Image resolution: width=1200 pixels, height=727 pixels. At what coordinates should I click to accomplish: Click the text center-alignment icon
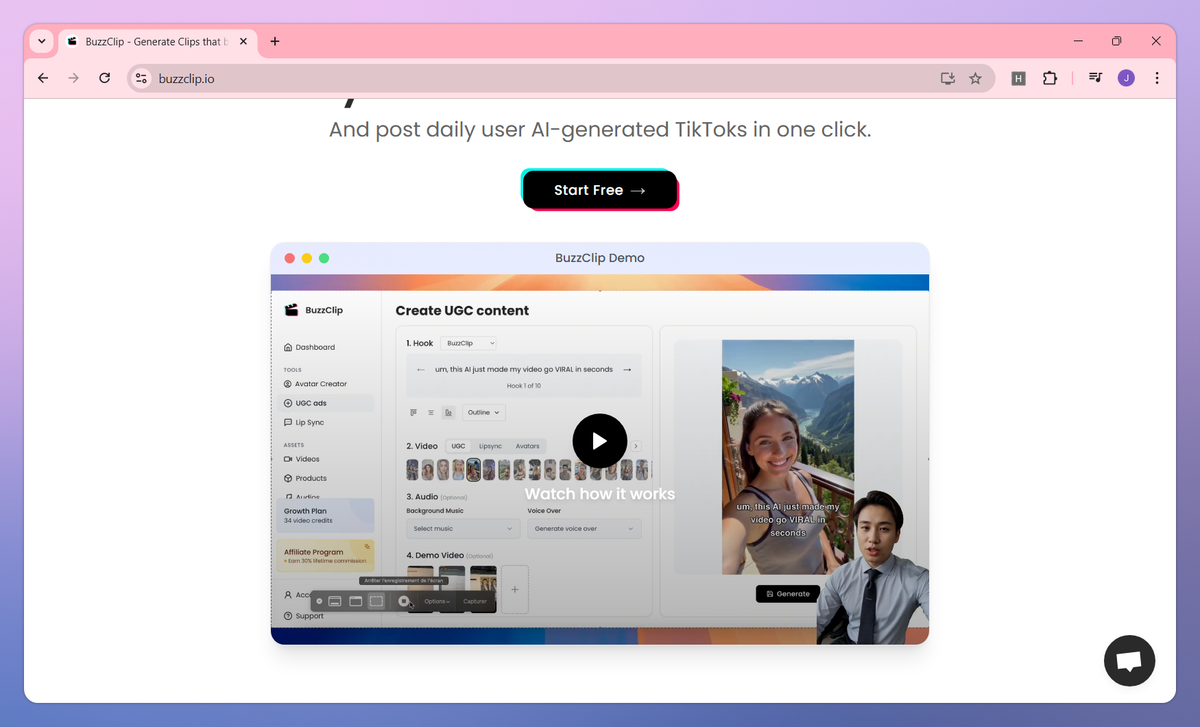431,412
